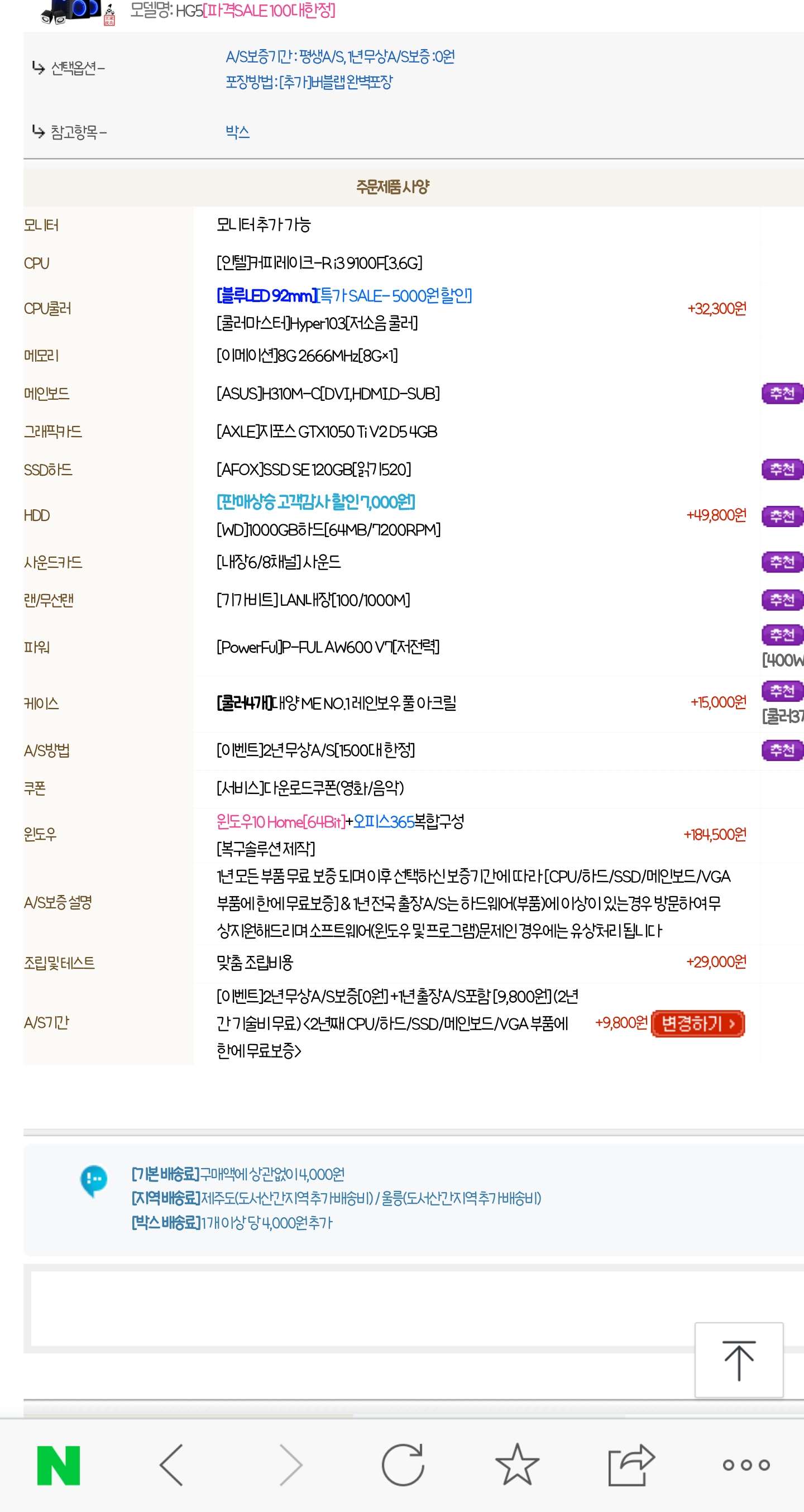Image resolution: width=804 pixels, height=1512 pixels.
Task: Select the A/S보증기간 평생A/S option text
Action: tap(341, 57)
